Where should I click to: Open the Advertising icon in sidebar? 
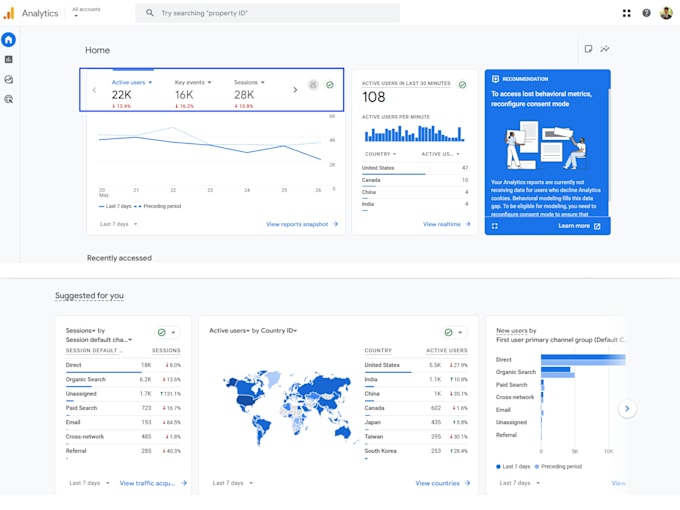[x=9, y=99]
